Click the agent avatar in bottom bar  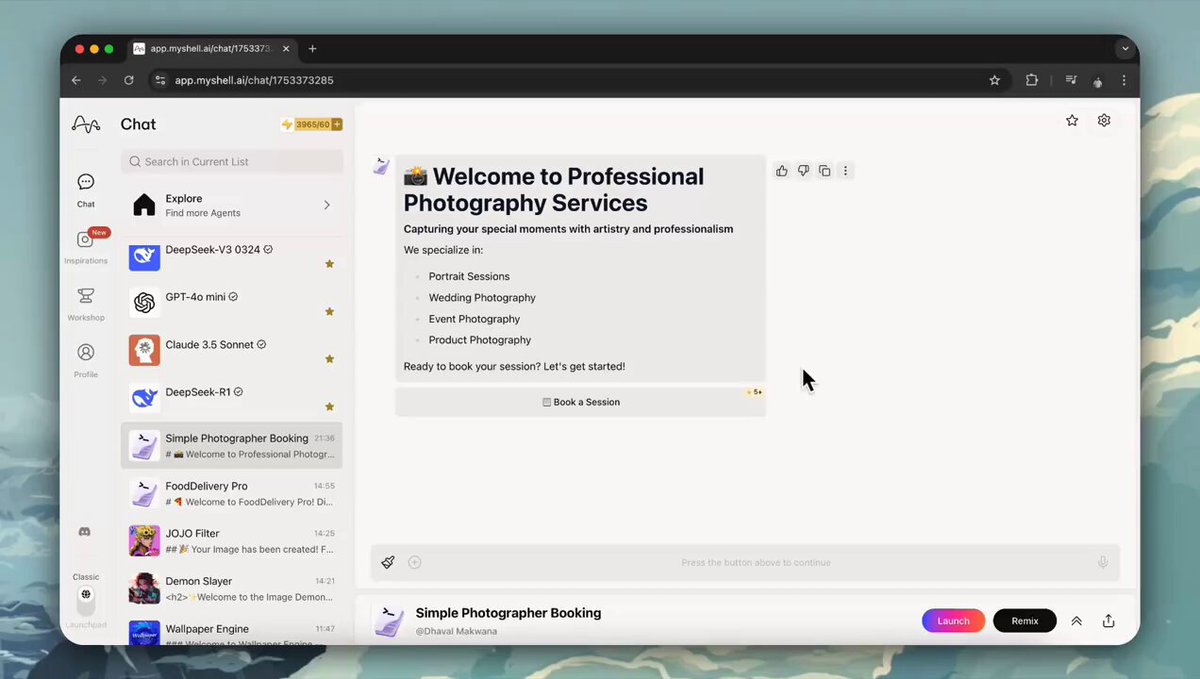(x=388, y=621)
